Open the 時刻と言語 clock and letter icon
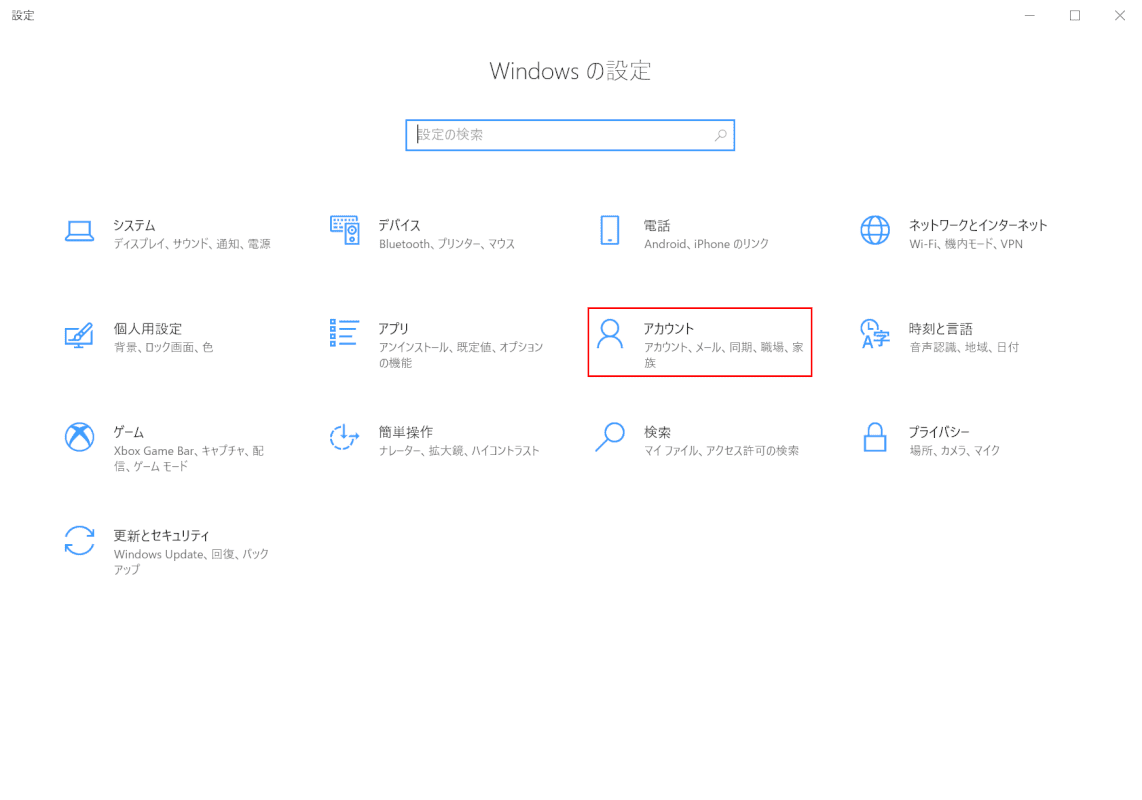The width and height of the screenshot is (1142, 800). [x=875, y=334]
